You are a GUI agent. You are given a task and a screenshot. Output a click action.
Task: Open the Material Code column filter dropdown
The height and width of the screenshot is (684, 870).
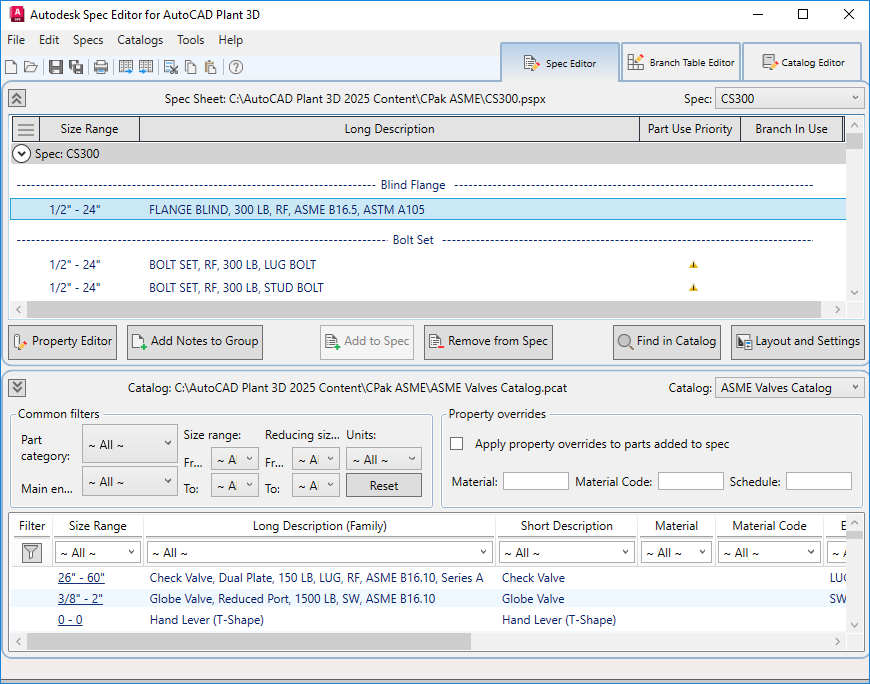tap(768, 553)
